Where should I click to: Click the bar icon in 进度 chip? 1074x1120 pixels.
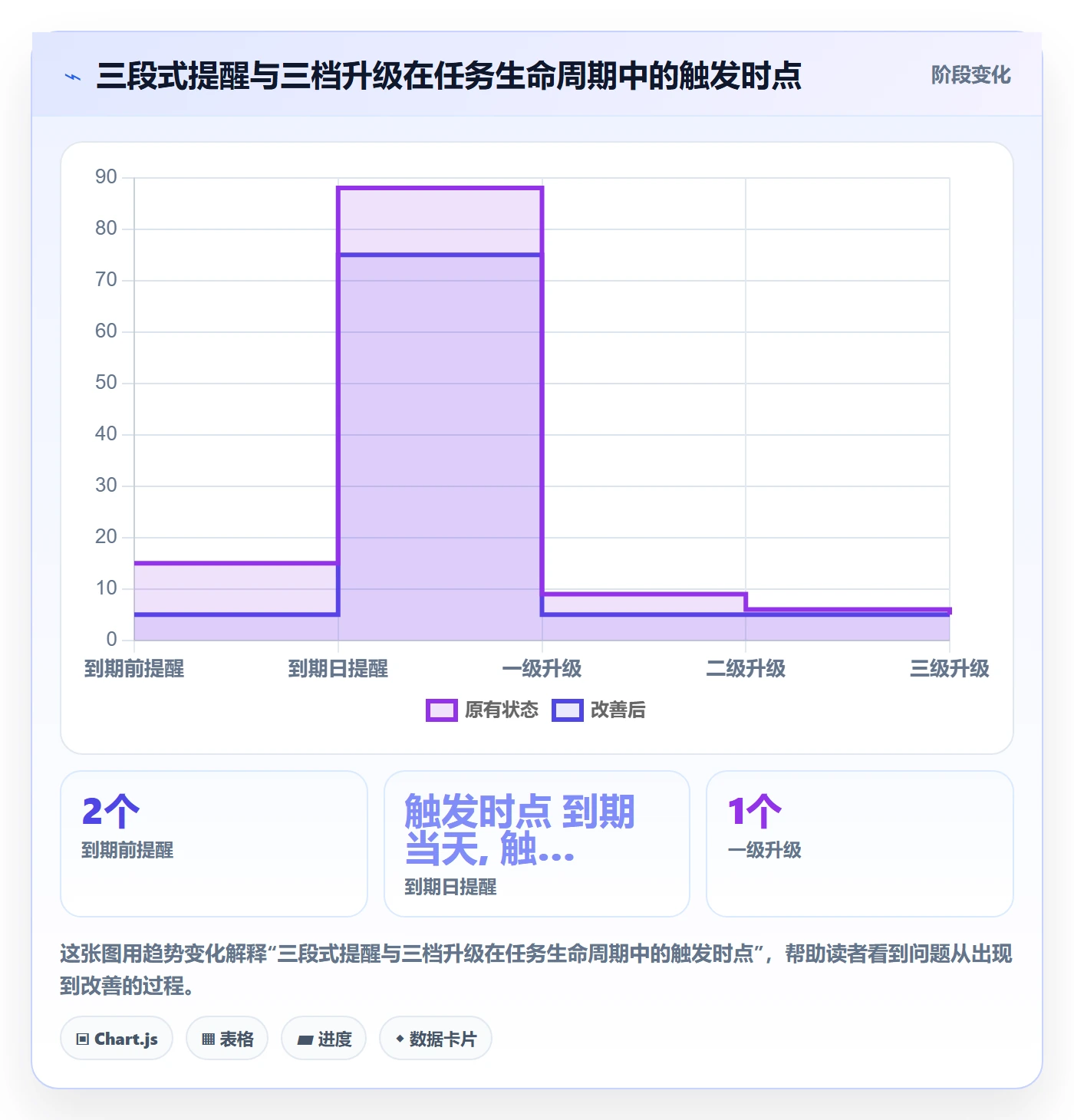(x=305, y=1040)
